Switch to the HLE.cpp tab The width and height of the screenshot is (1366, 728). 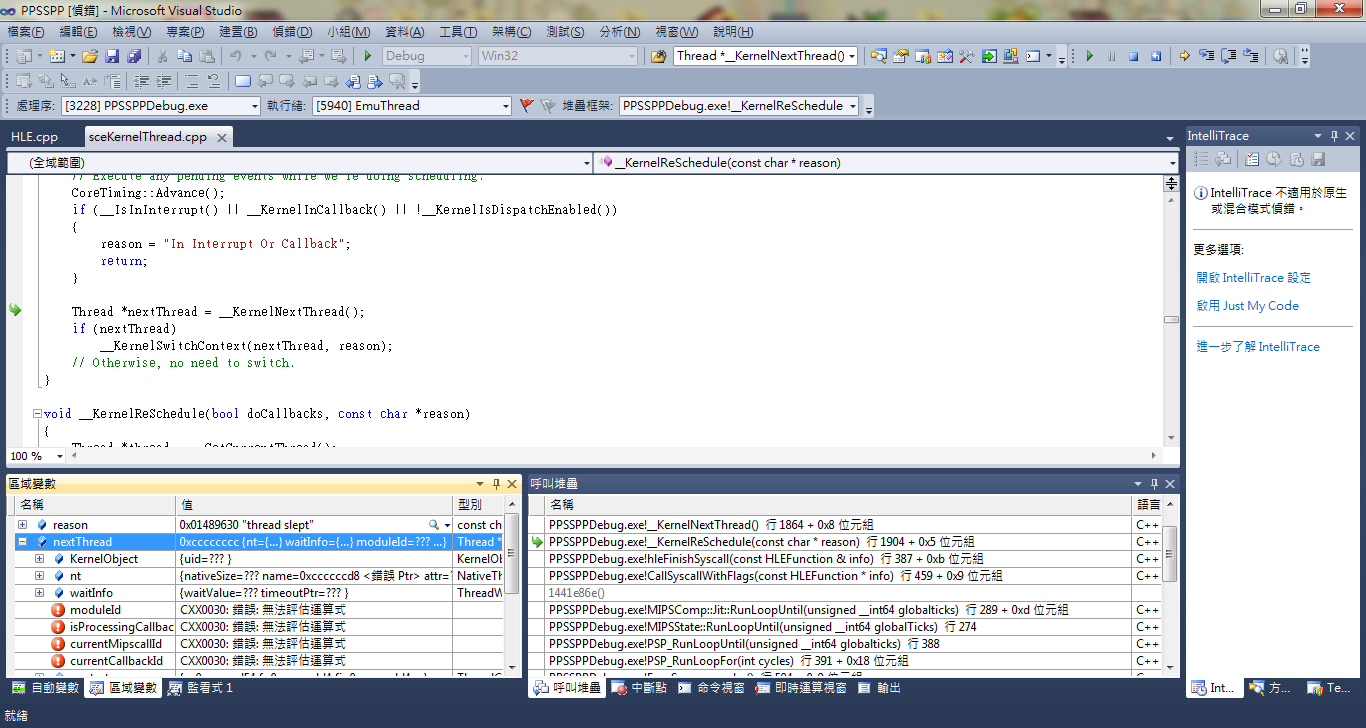tap(35, 137)
